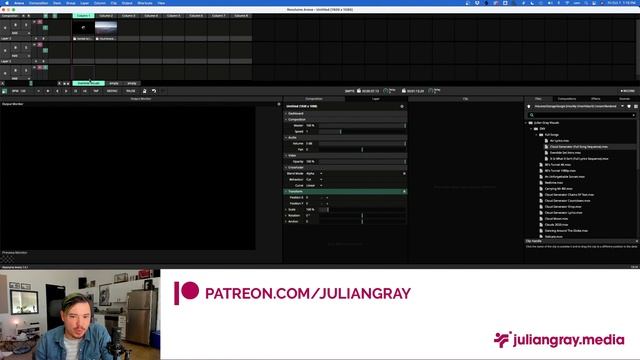
Task: Open the Composition menu in menu bar
Action: click(38, 3)
